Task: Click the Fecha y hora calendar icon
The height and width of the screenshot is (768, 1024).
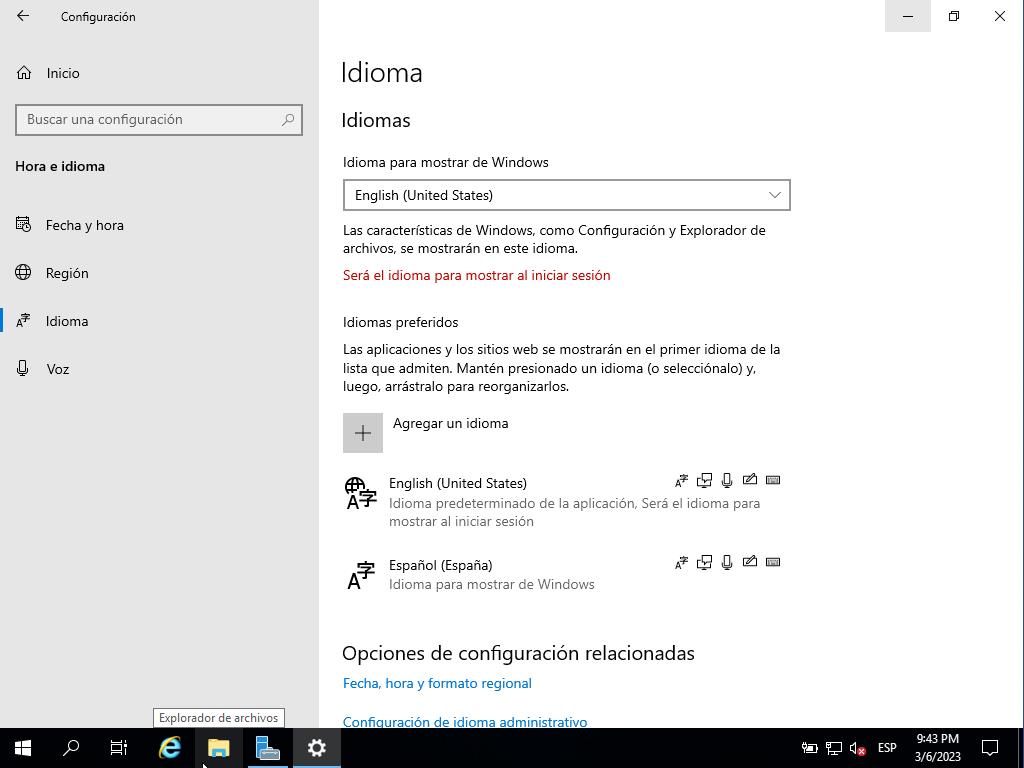Action: (23, 225)
